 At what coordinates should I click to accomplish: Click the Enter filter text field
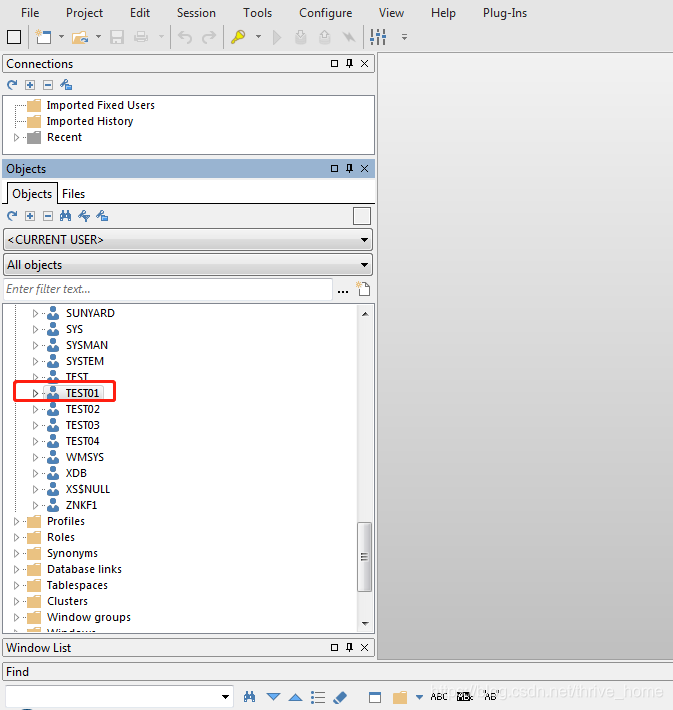pyautogui.click(x=168, y=289)
